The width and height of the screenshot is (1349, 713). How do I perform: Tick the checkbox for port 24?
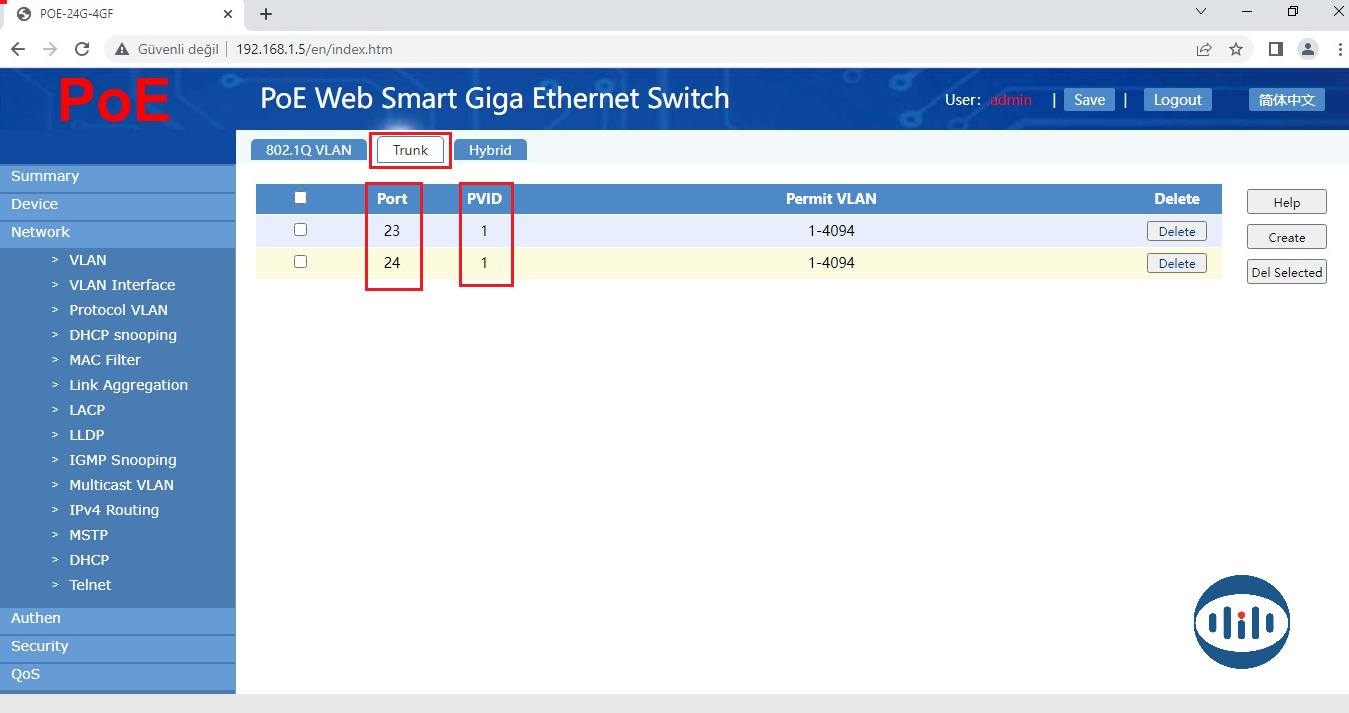coord(300,262)
